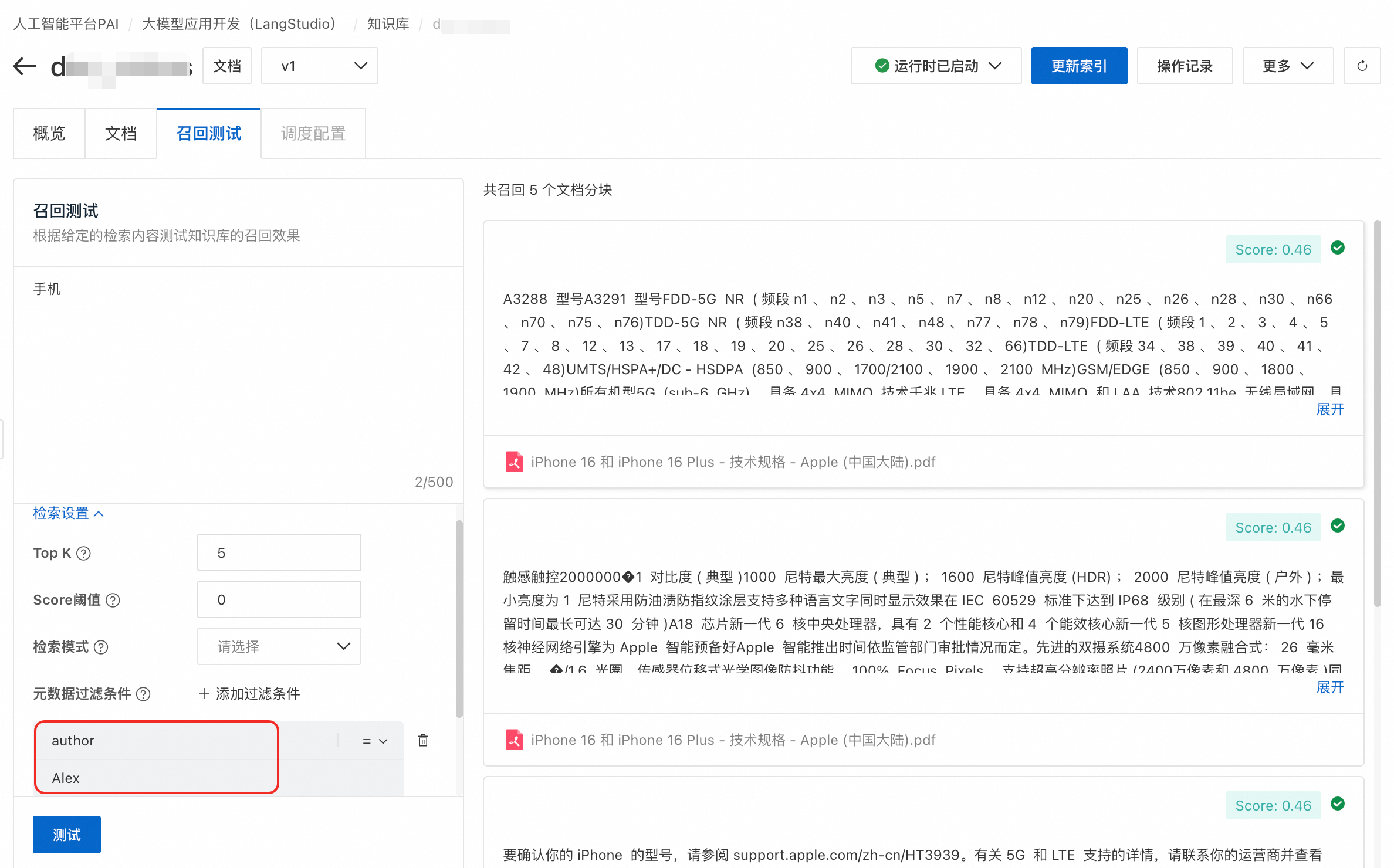
Task: Open the v1 version dropdown
Action: (x=319, y=66)
